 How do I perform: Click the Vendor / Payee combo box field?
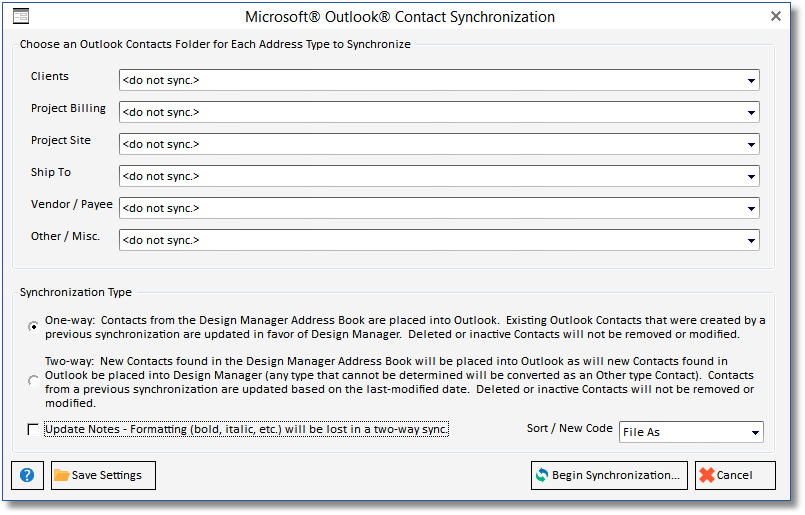click(x=439, y=208)
